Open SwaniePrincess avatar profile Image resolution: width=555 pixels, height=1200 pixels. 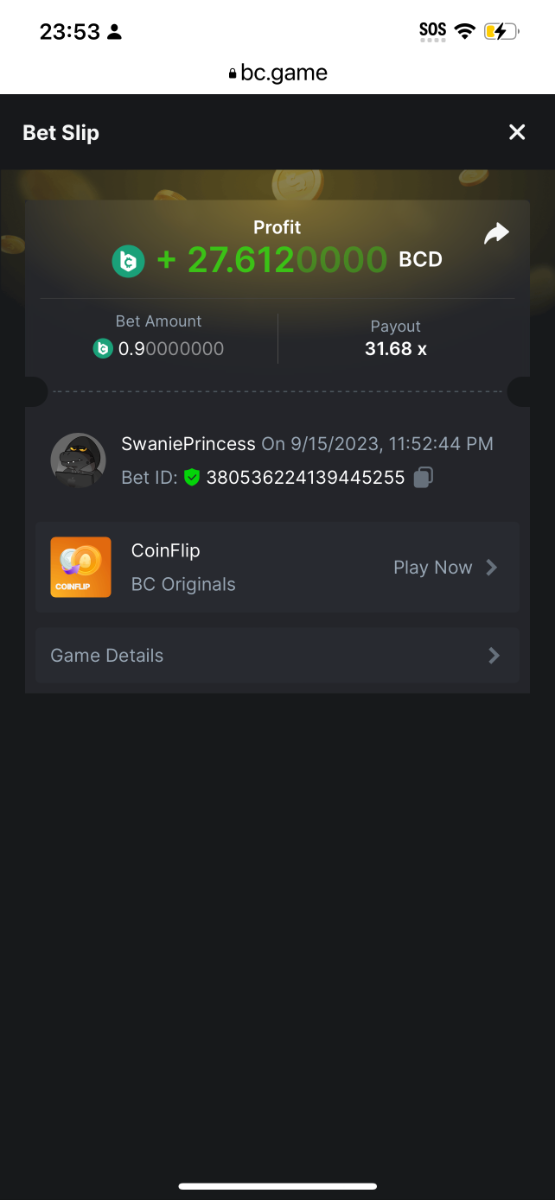pos(78,460)
